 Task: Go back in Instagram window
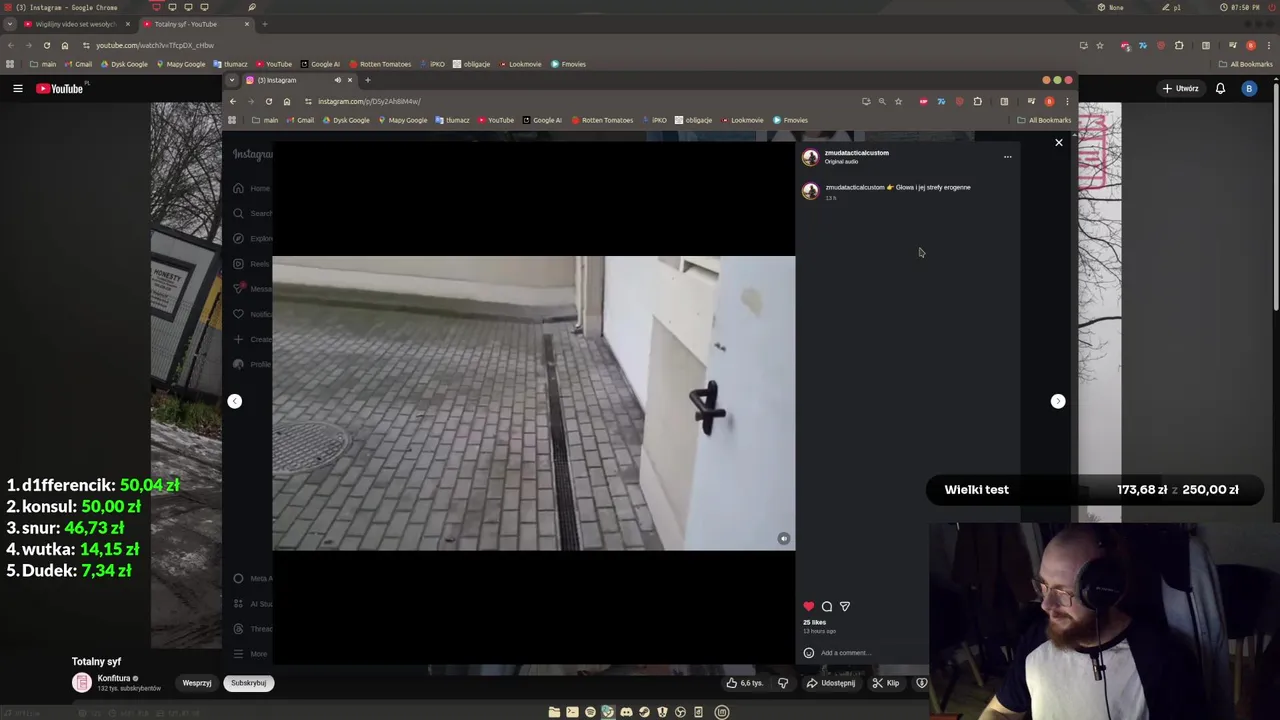point(233,101)
